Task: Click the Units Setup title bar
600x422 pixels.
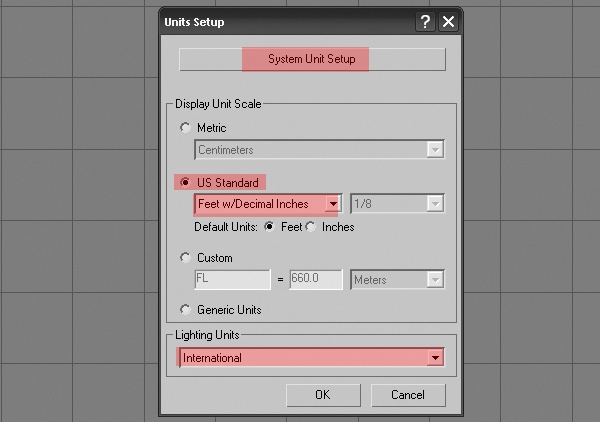Action: tap(280, 22)
